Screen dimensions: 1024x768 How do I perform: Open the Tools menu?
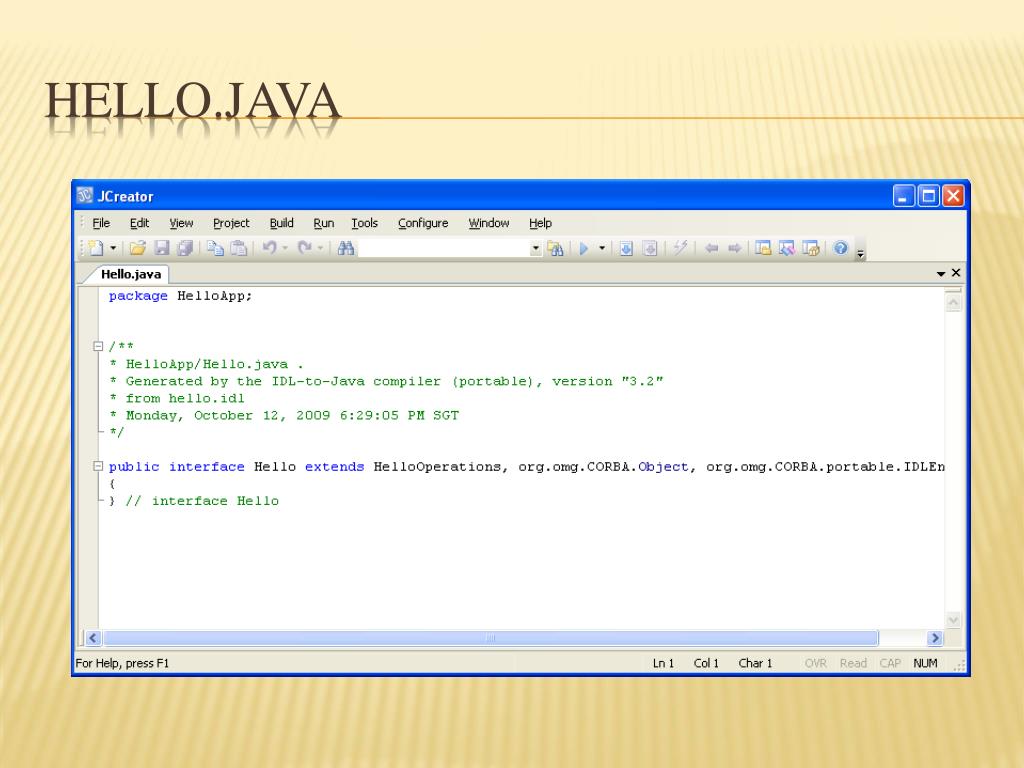364,223
